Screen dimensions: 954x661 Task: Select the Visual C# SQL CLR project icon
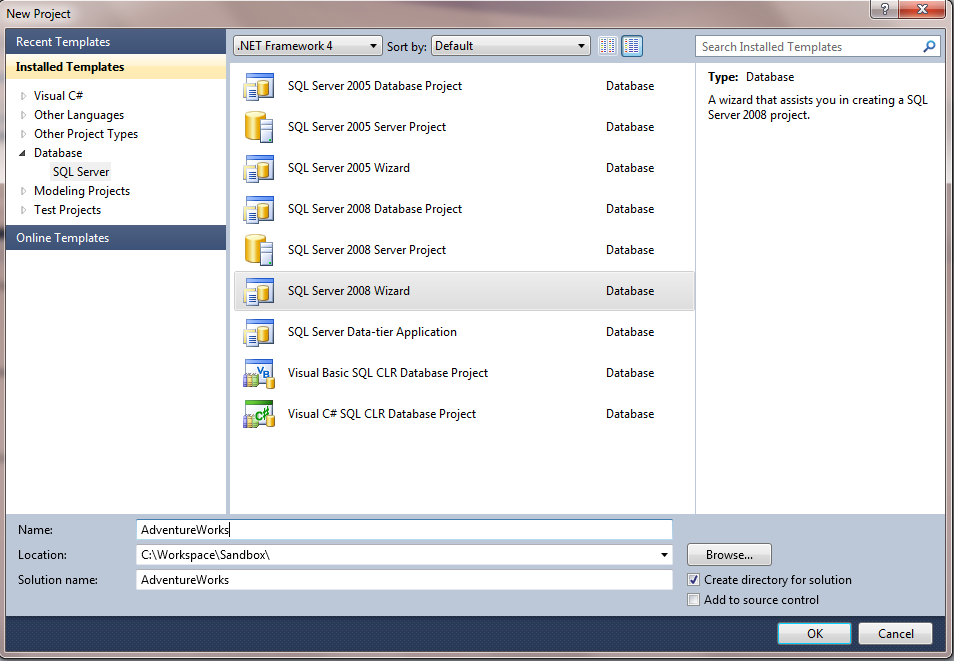(259, 414)
